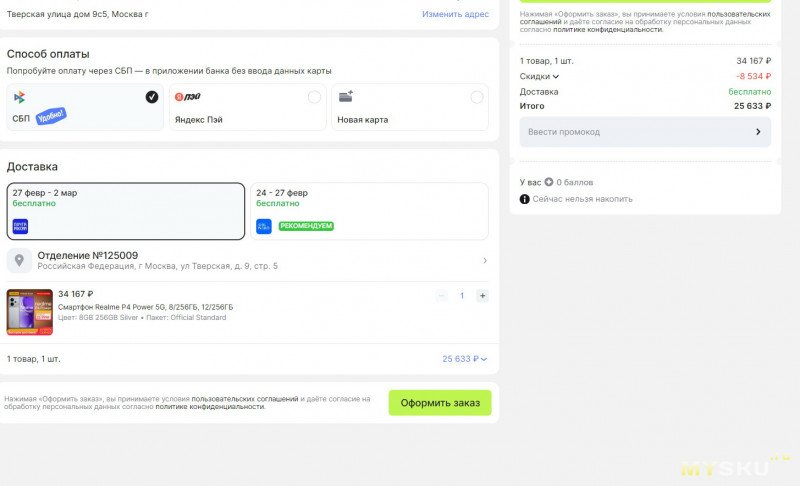
Task: Choose the 24 - 27 февр delivery option
Action: point(369,211)
